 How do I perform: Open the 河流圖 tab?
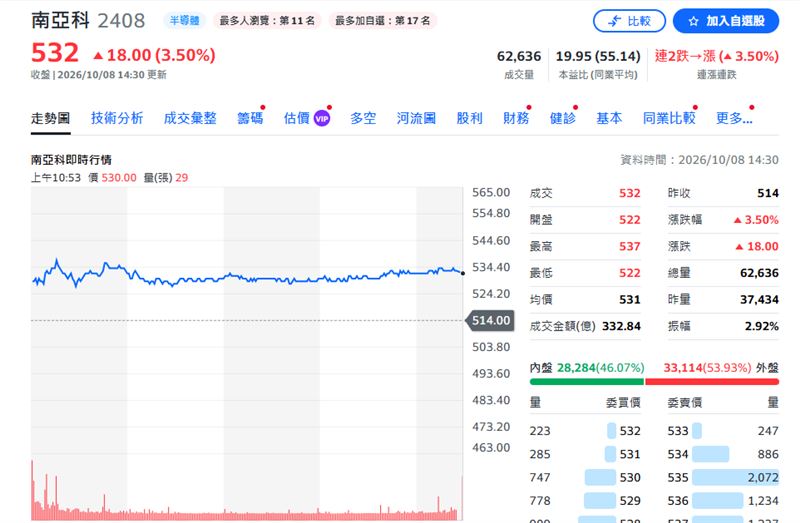click(416, 118)
